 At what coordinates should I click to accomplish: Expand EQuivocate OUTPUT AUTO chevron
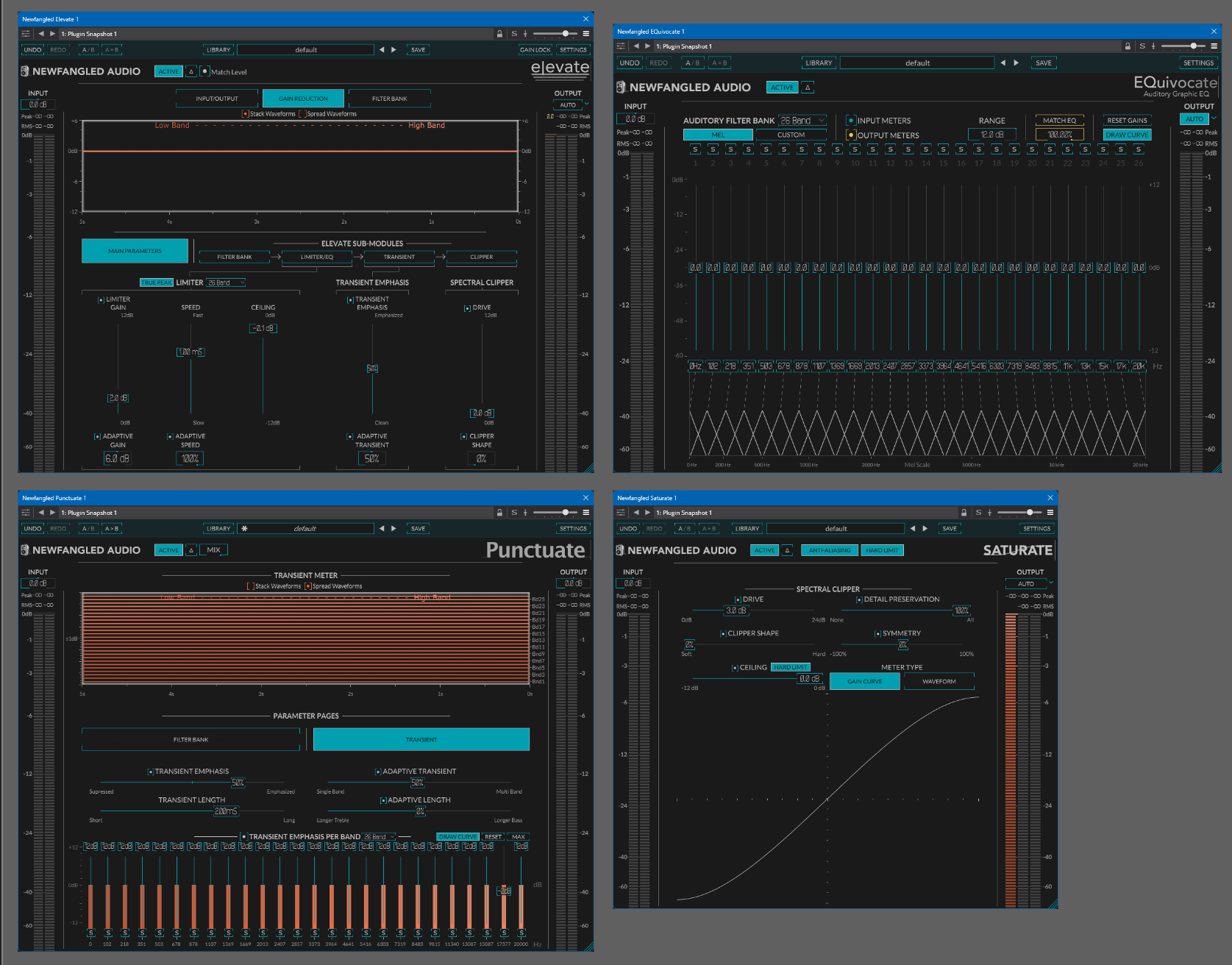coord(1214,118)
